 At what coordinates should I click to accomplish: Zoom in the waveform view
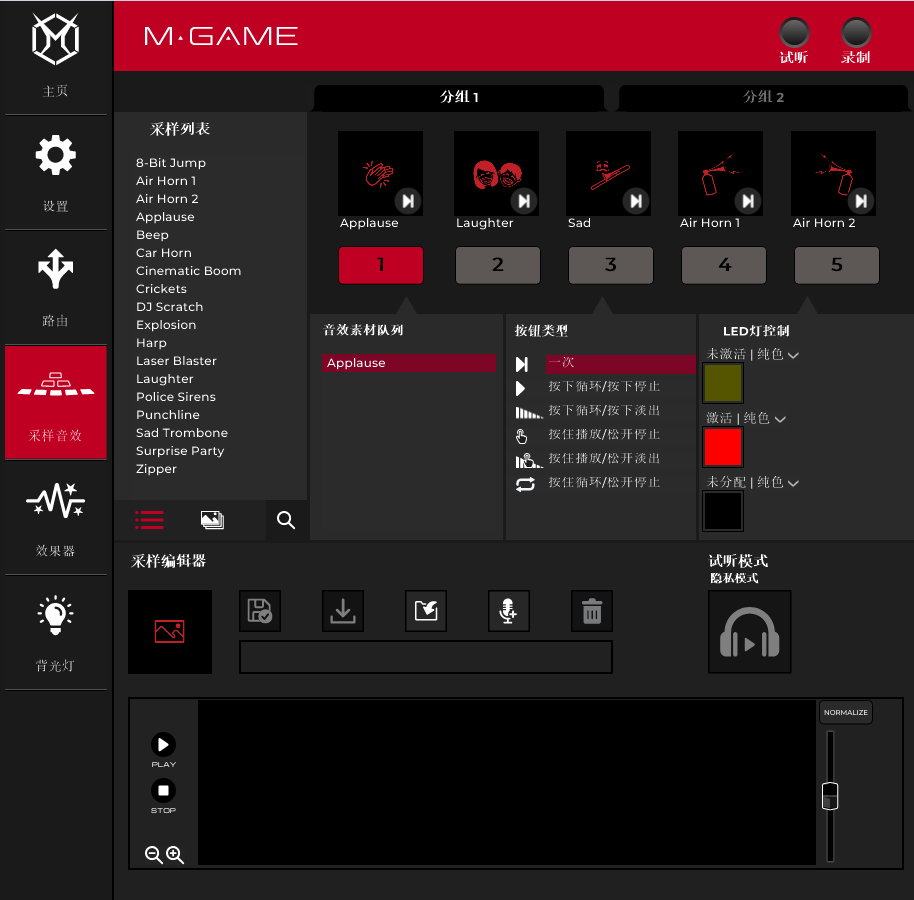pyautogui.click(x=175, y=855)
